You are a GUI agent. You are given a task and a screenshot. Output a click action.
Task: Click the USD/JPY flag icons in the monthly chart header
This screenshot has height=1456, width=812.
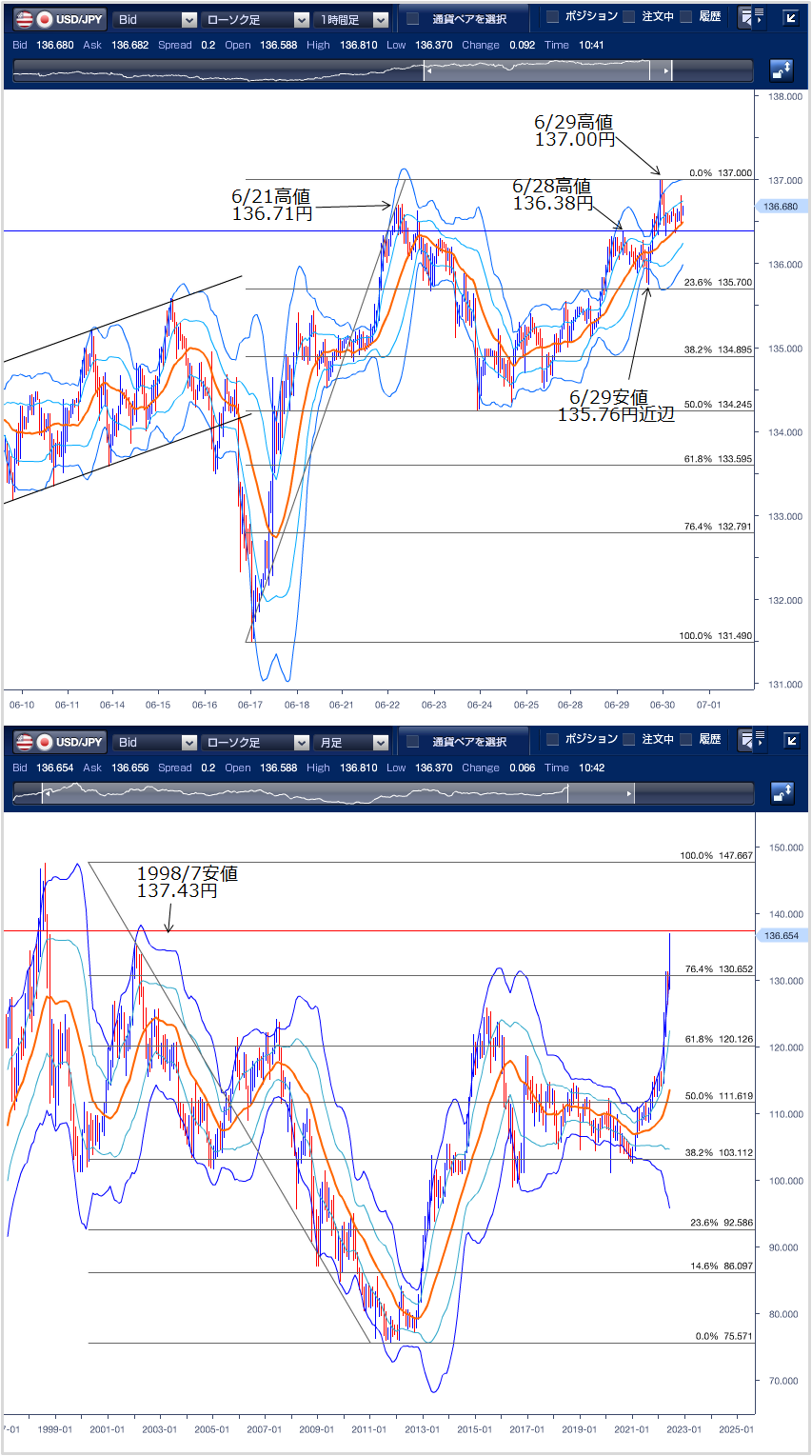pyautogui.click(x=34, y=742)
